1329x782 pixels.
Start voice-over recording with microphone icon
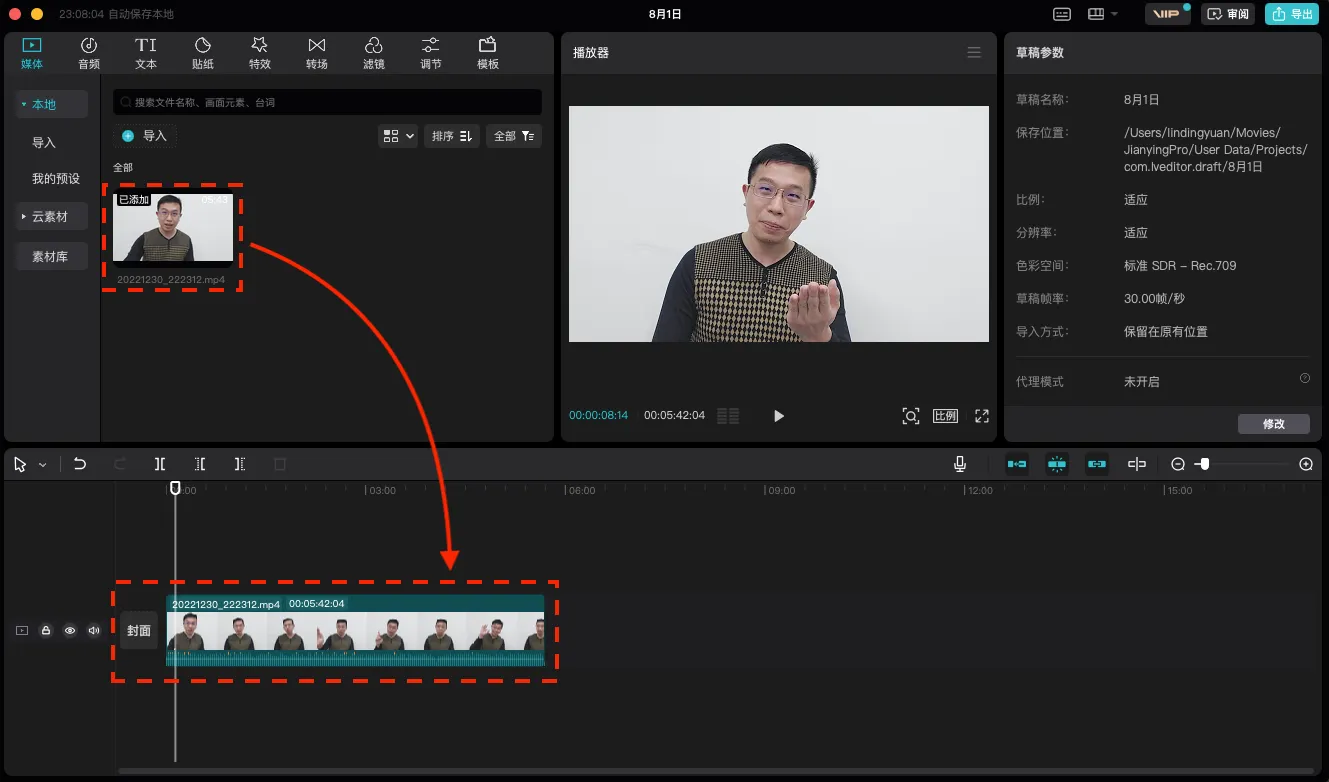click(x=960, y=464)
